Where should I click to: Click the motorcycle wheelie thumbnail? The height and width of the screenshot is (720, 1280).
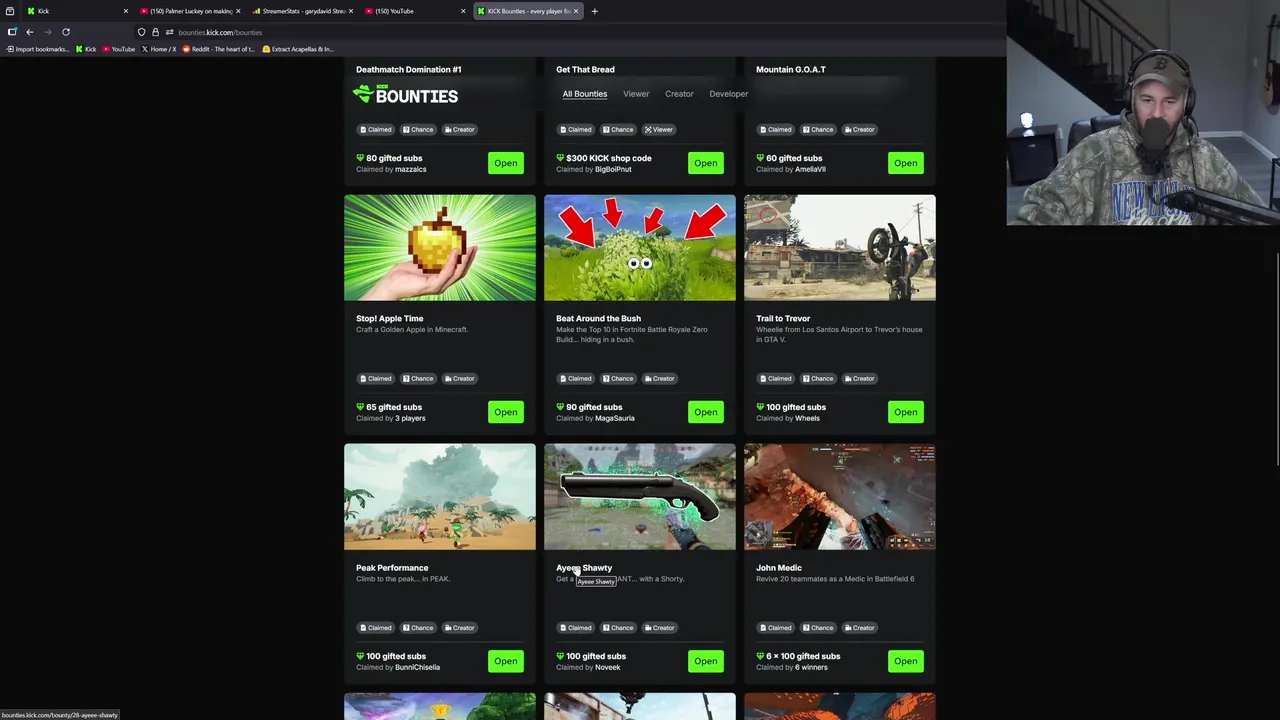(840, 247)
